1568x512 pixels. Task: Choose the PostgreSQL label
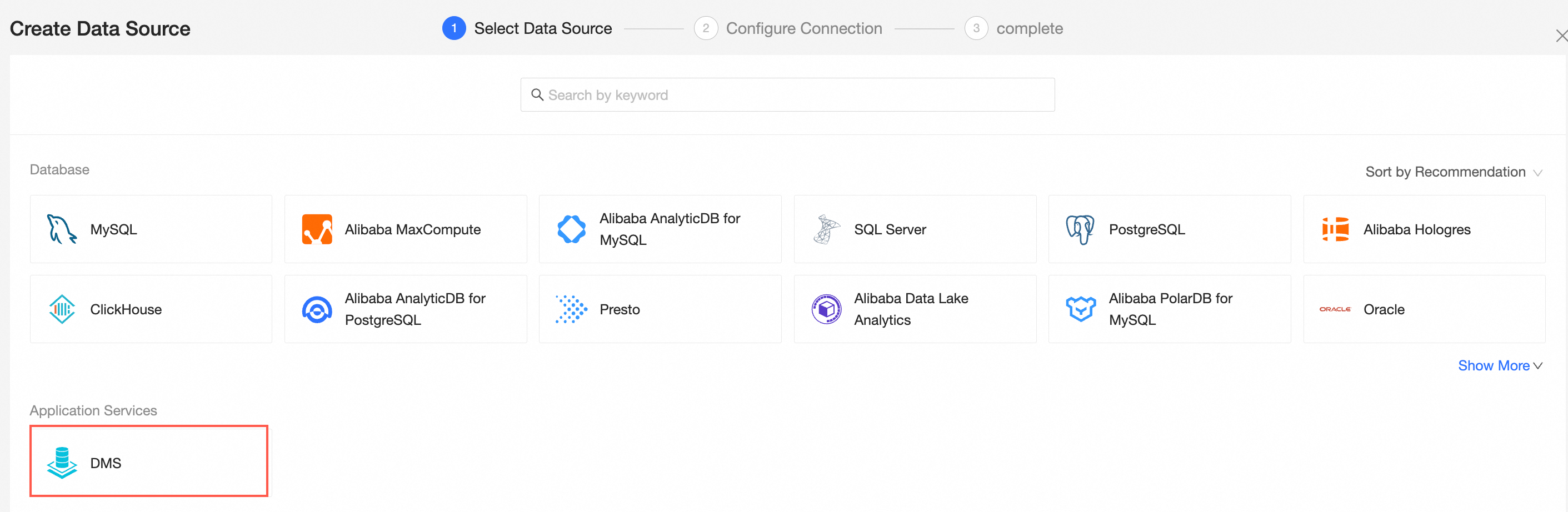pyautogui.click(x=1147, y=229)
